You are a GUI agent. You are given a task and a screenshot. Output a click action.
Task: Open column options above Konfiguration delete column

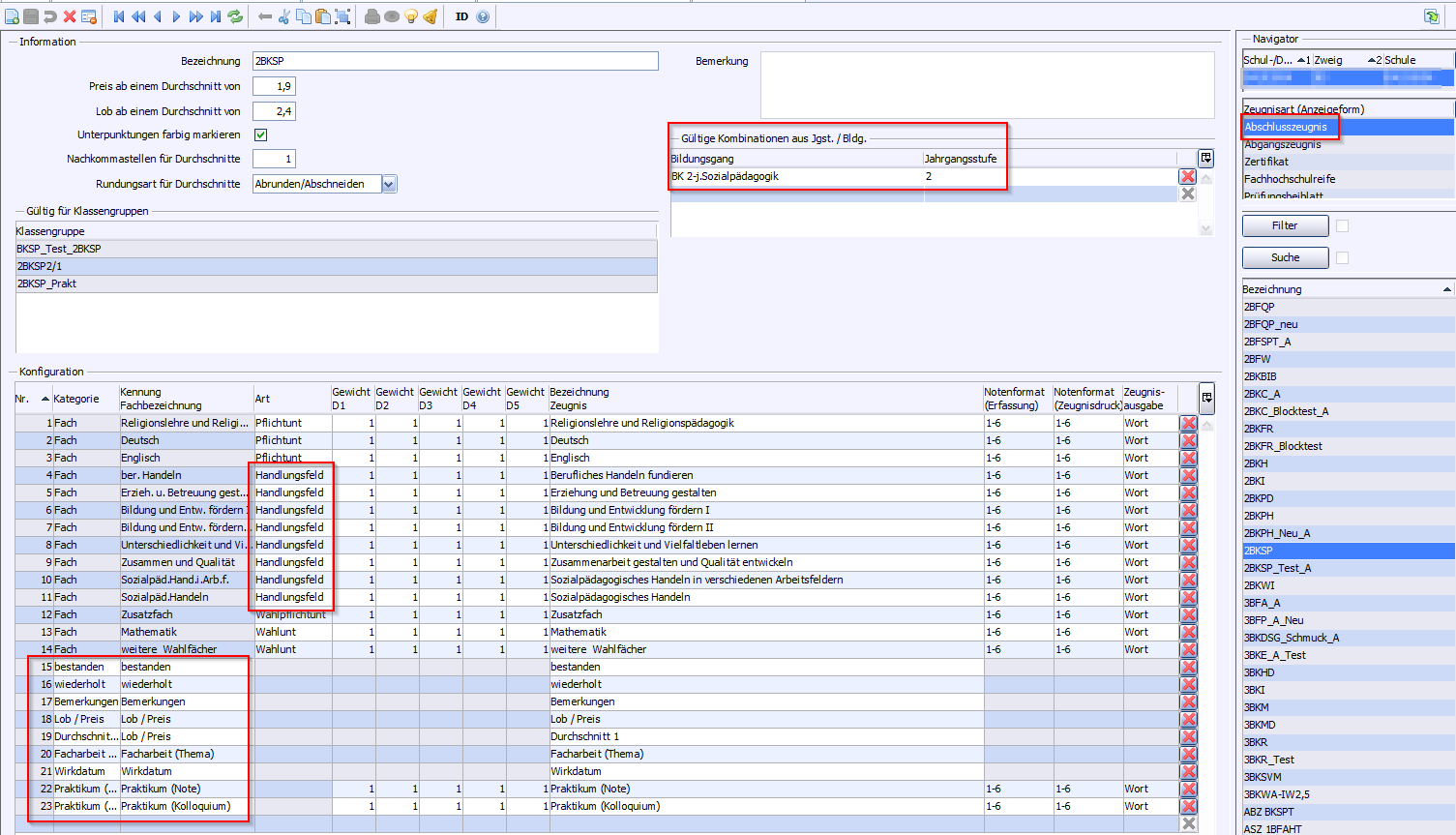click(x=1206, y=397)
